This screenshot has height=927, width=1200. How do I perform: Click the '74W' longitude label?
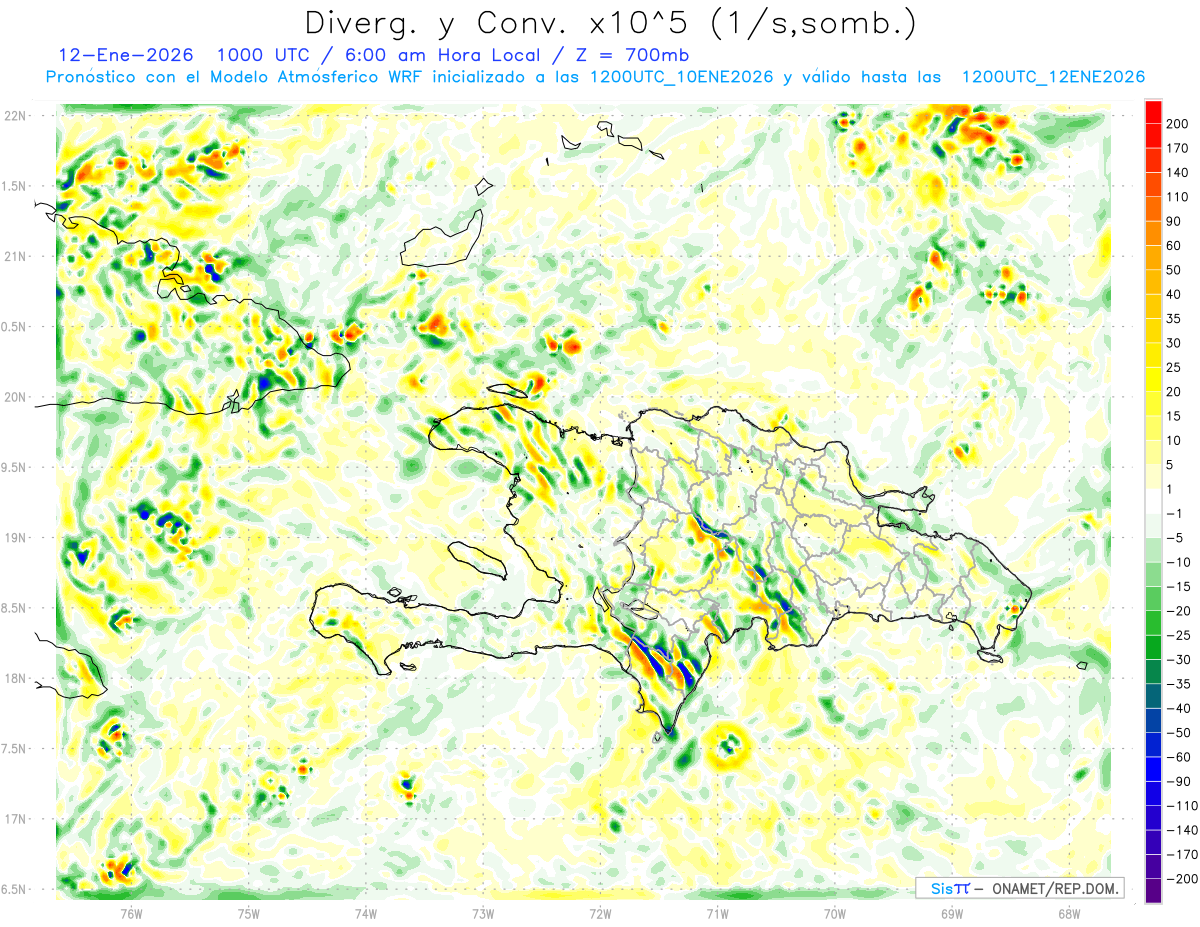366,912
